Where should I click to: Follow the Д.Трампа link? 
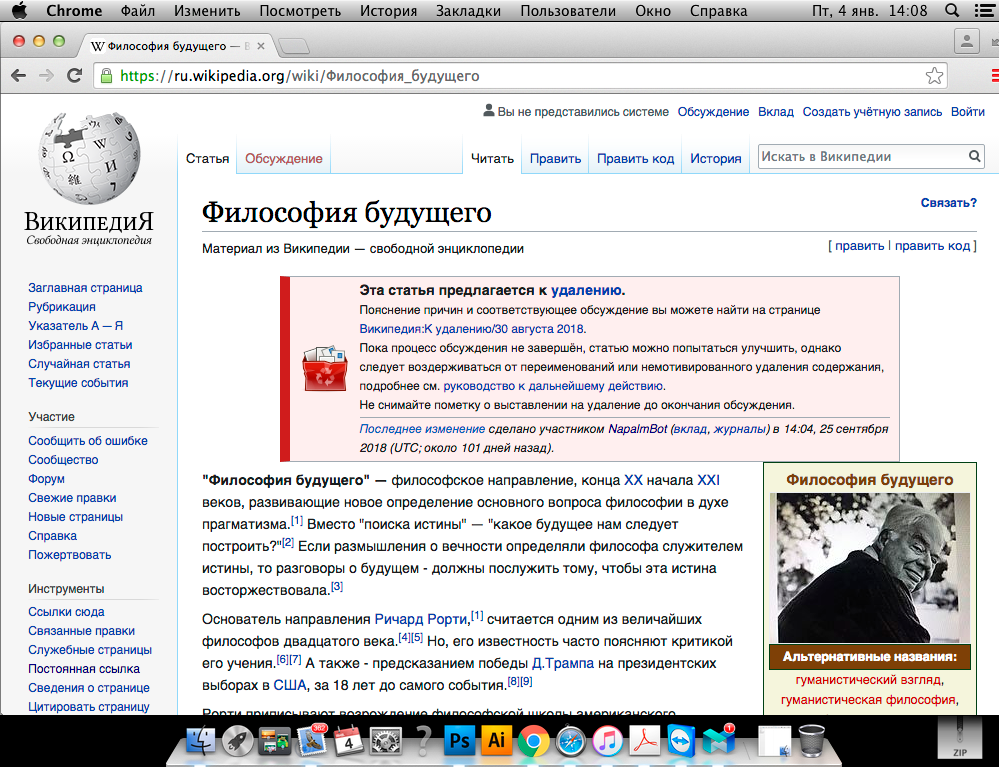[563, 663]
